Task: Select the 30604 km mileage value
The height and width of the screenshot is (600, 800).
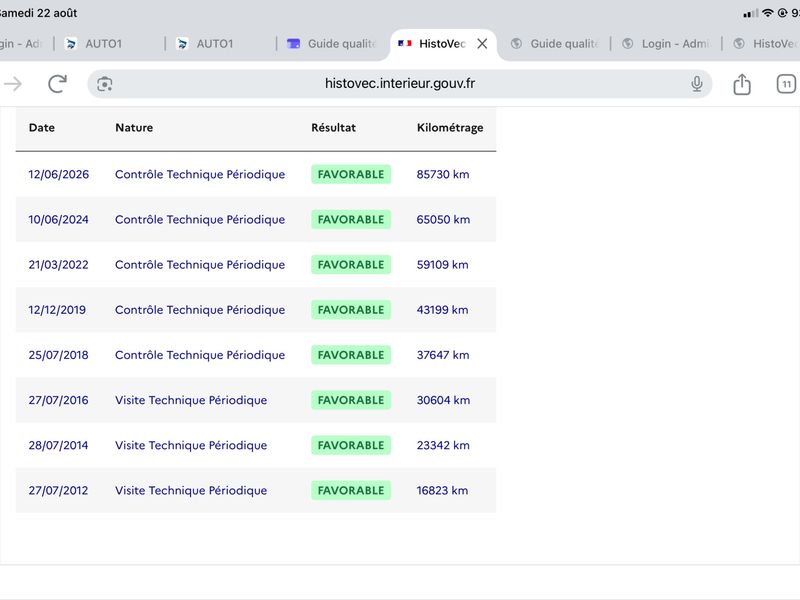Action: pos(443,400)
